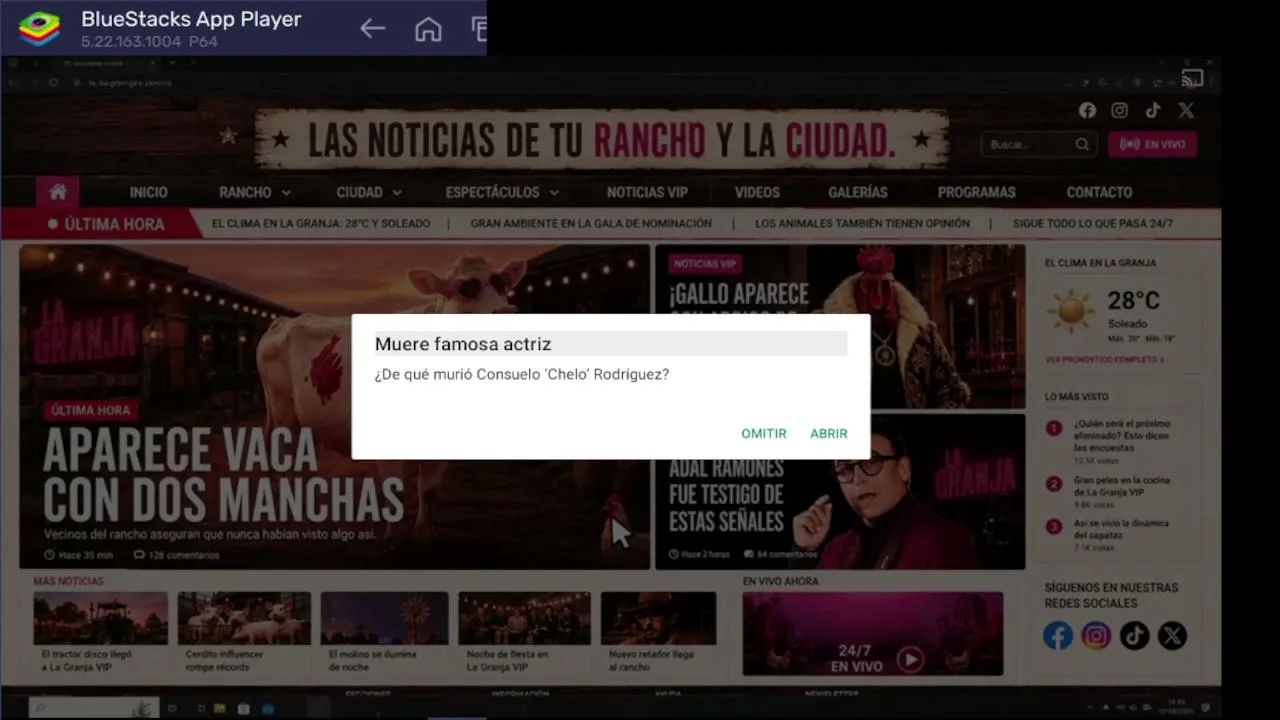Click the 'Adal Ramones fue testigo' headline
The height and width of the screenshot is (720, 1280).
click(726, 495)
